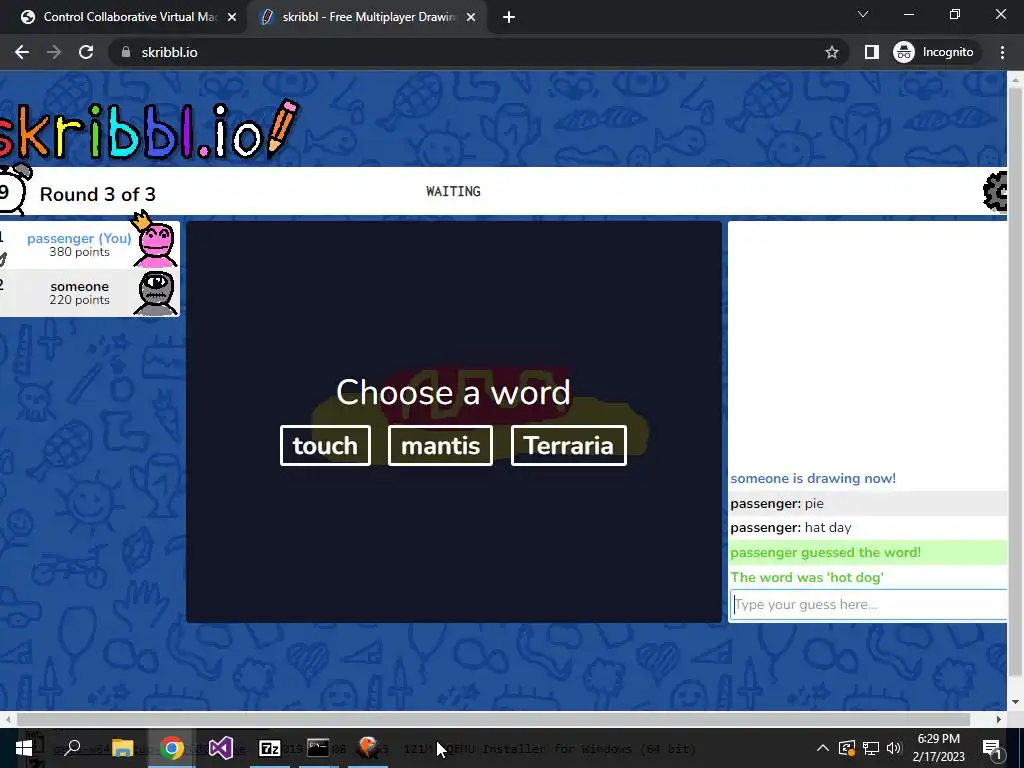Image resolution: width=1024 pixels, height=768 pixels.
Task: Open 7-Zip from taskbar
Action: 269,748
